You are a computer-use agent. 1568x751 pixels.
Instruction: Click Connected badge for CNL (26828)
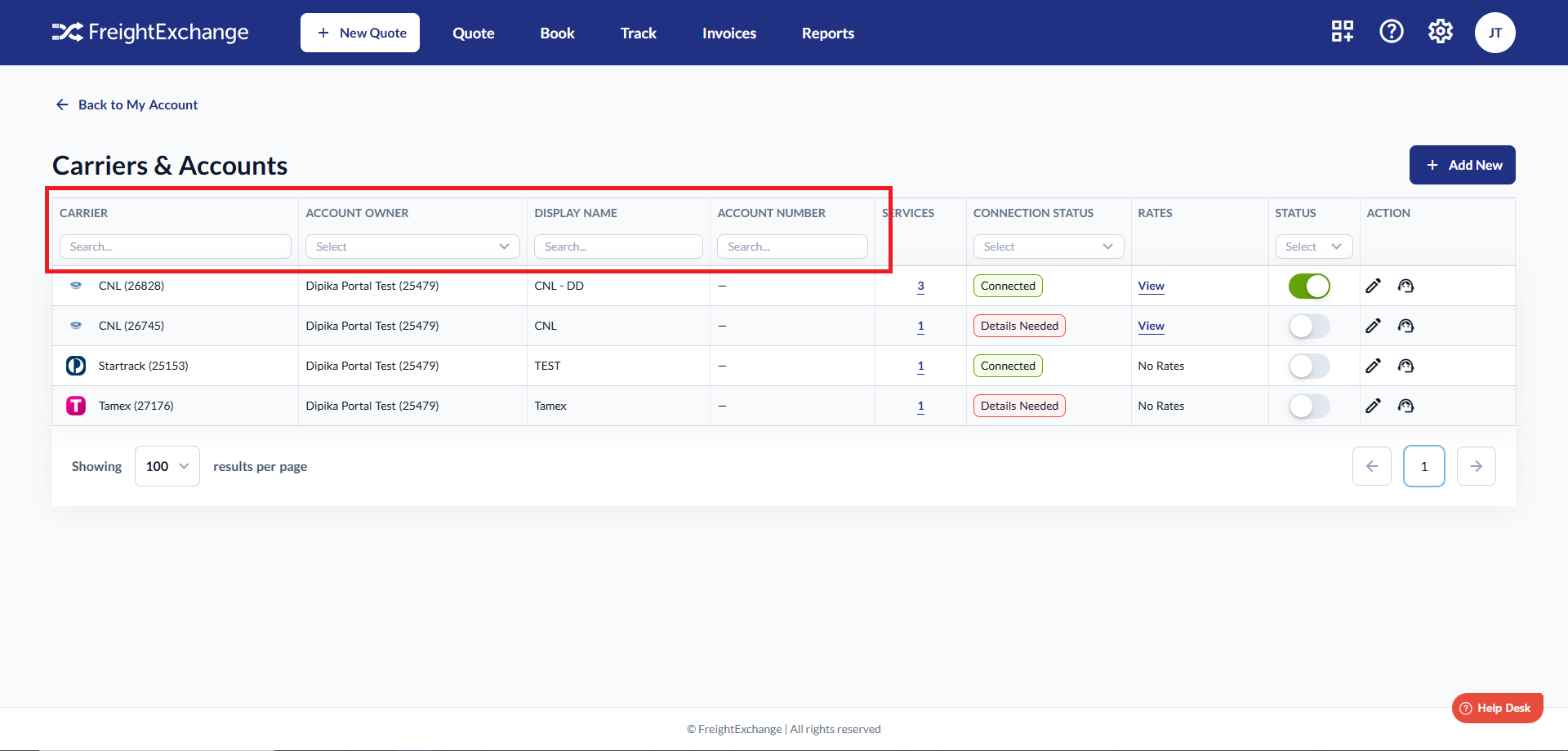tap(1008, 286)
